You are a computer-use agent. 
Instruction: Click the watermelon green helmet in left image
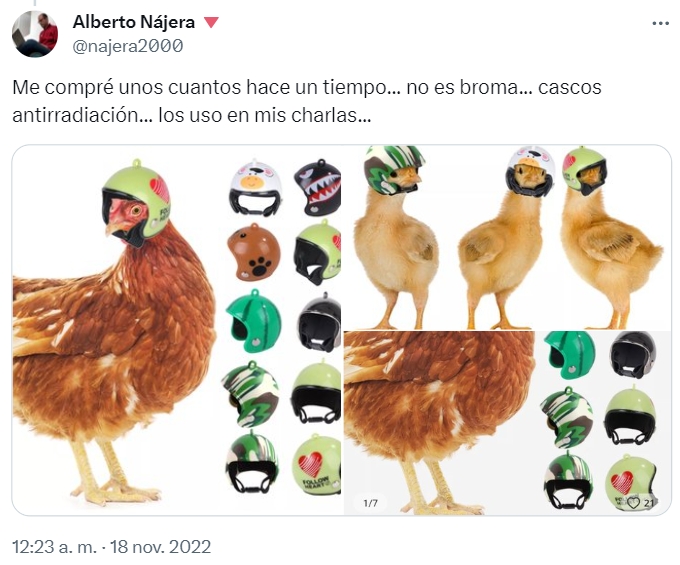tap(253, 321)
